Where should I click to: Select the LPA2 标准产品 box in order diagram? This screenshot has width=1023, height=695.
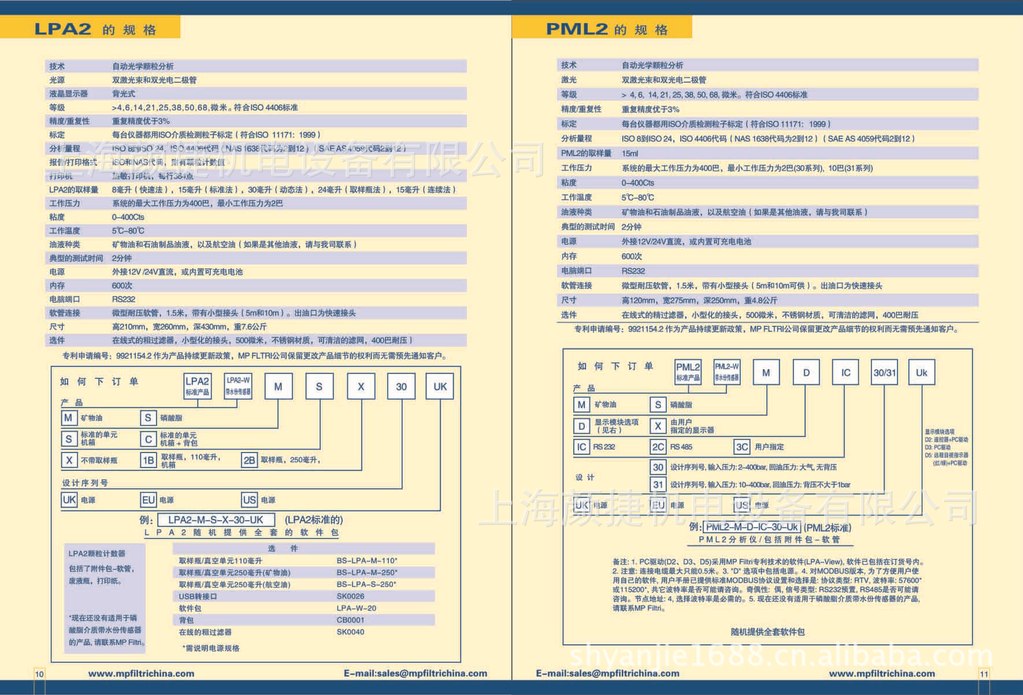pyautogui.click(x=197, y=386)
